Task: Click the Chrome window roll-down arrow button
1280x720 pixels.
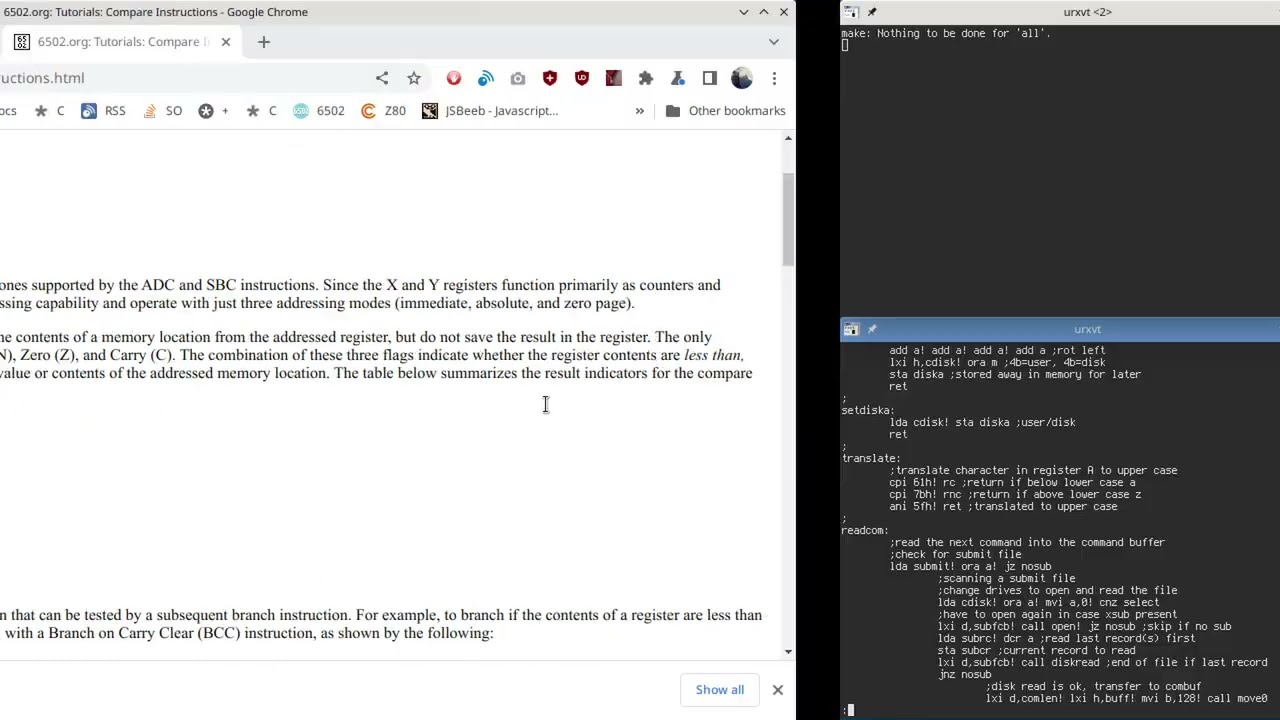Action: pyautogui.click(x=744, y=12)
